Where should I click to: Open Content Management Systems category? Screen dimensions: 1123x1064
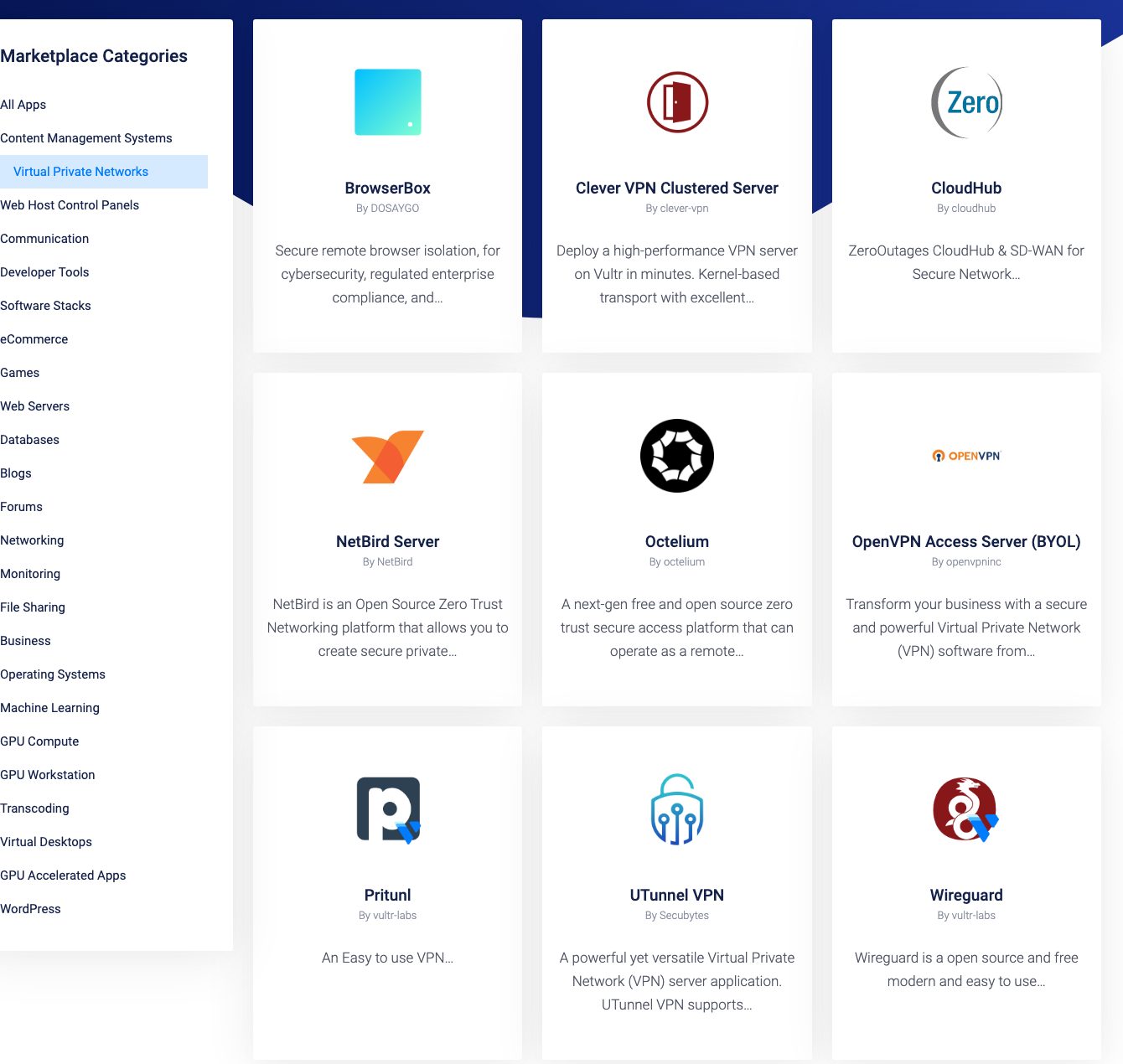pos(86,138)
